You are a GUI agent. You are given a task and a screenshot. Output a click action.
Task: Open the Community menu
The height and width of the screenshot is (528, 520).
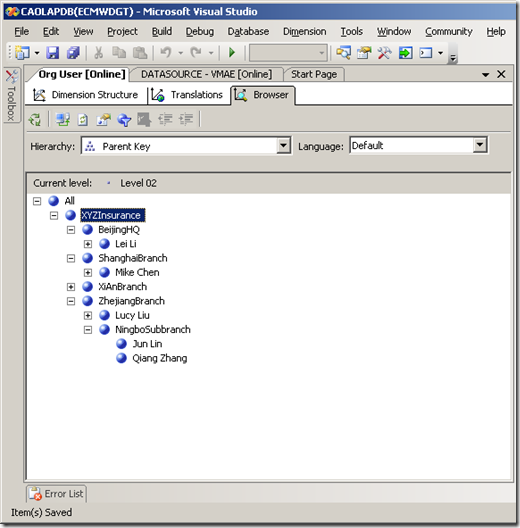pos(449,31)
